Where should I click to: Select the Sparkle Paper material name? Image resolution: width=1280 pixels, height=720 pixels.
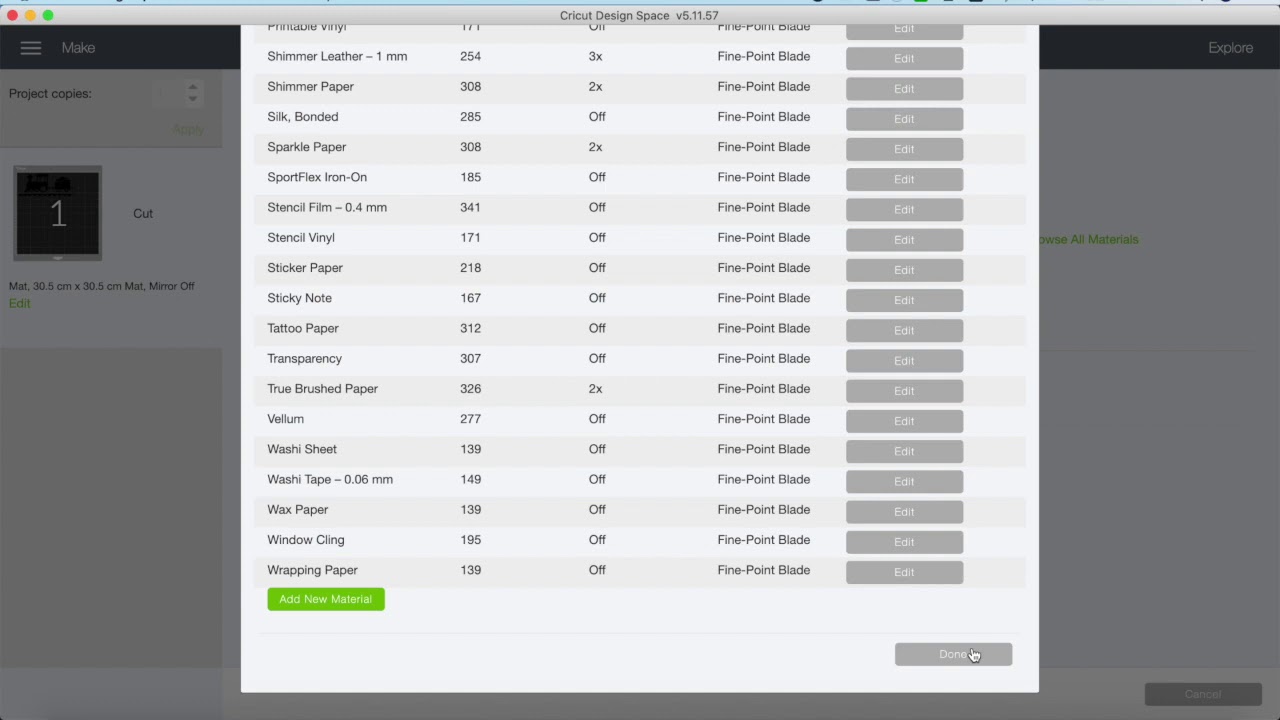pyautogui.click(x=306, y=147)
